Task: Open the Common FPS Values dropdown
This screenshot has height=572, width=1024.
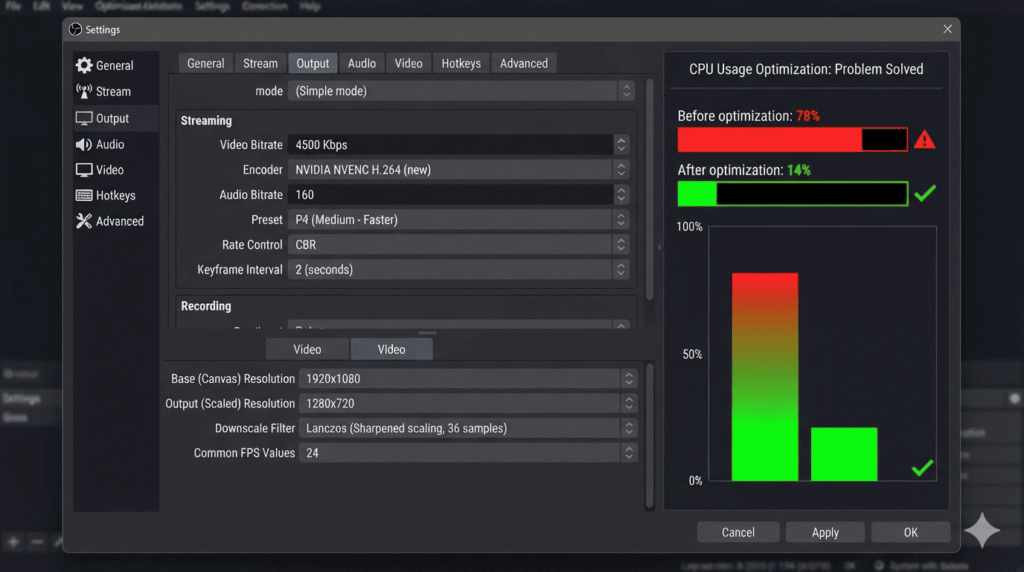Action: point(468,453)
